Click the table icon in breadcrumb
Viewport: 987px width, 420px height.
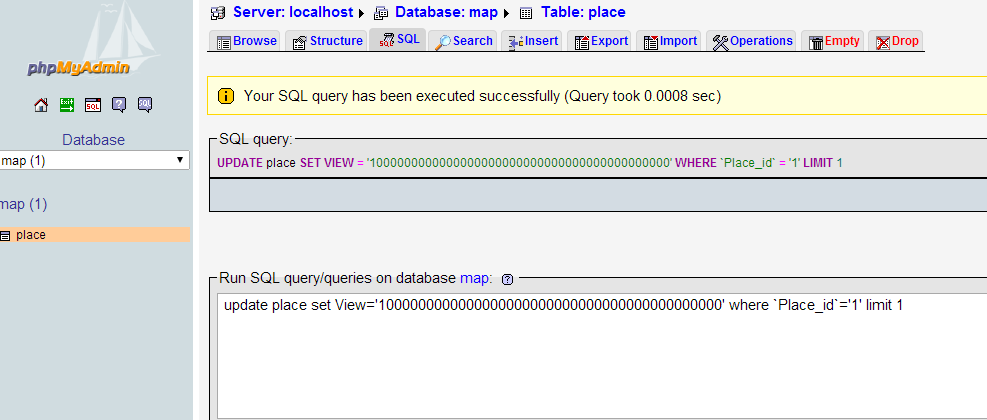pos(526,13)
